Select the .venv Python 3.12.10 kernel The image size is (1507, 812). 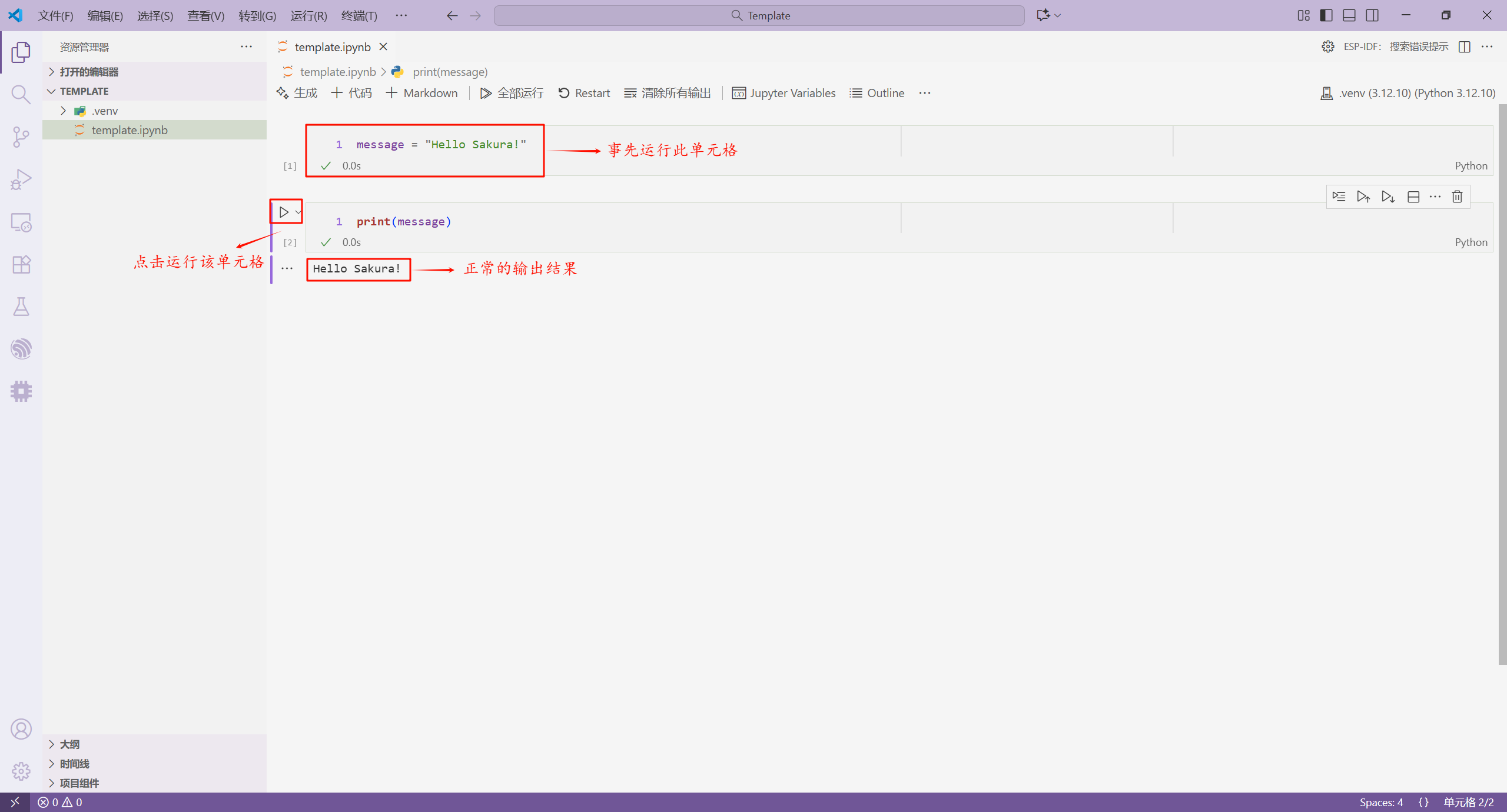pos(1408,93)
